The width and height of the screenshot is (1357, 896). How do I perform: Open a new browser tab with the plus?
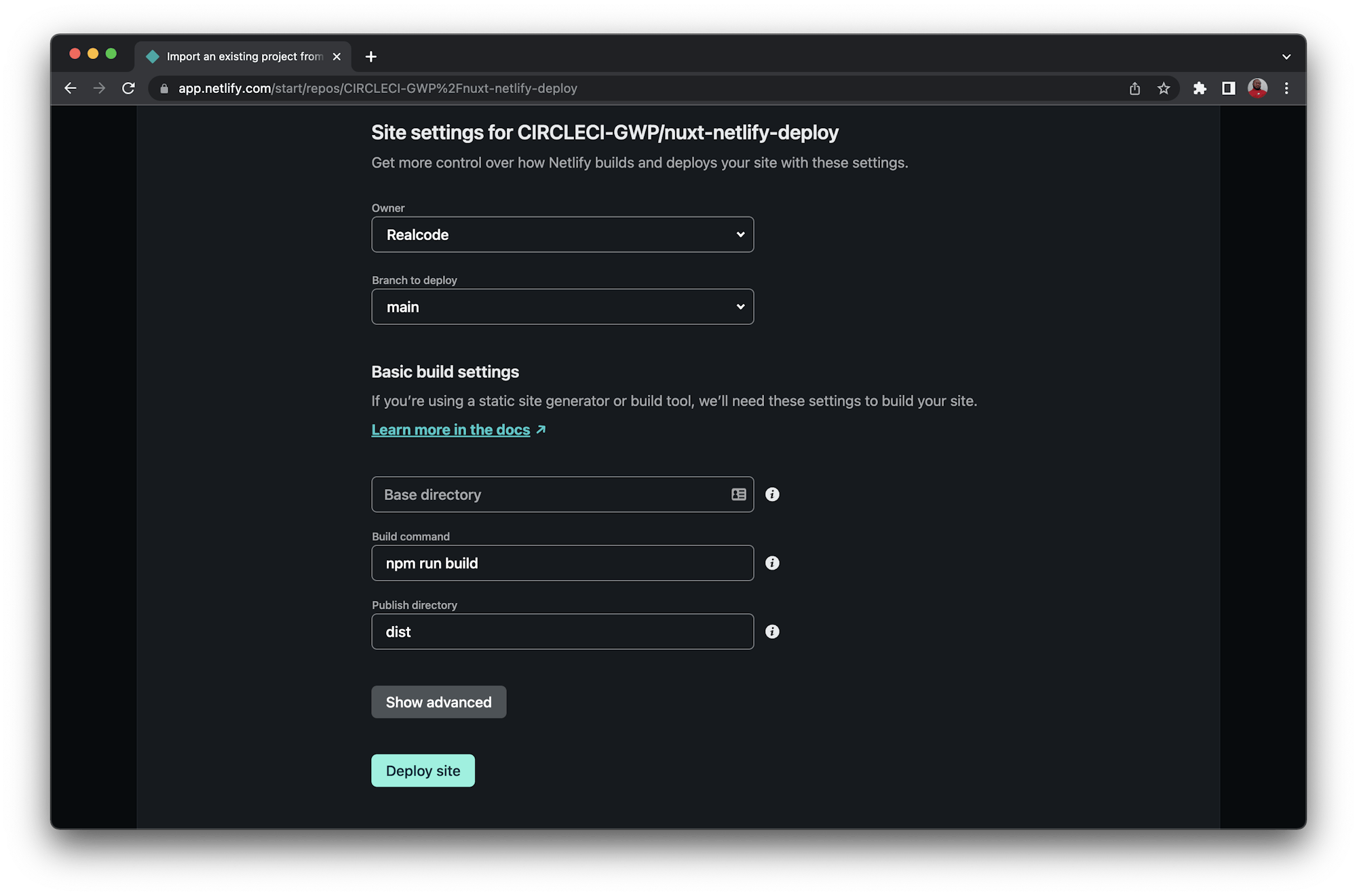click(x=370, y=56)
